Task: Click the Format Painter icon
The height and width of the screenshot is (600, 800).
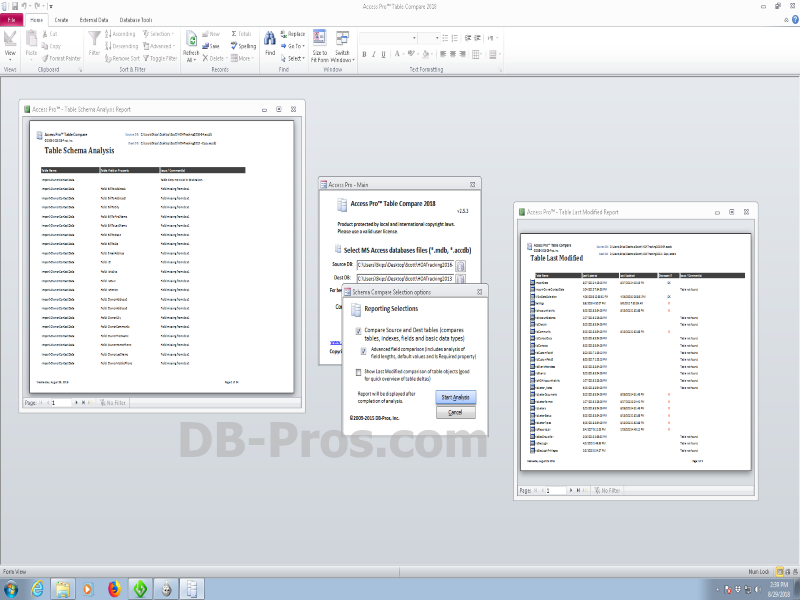Action: click(x=45, y=59)
